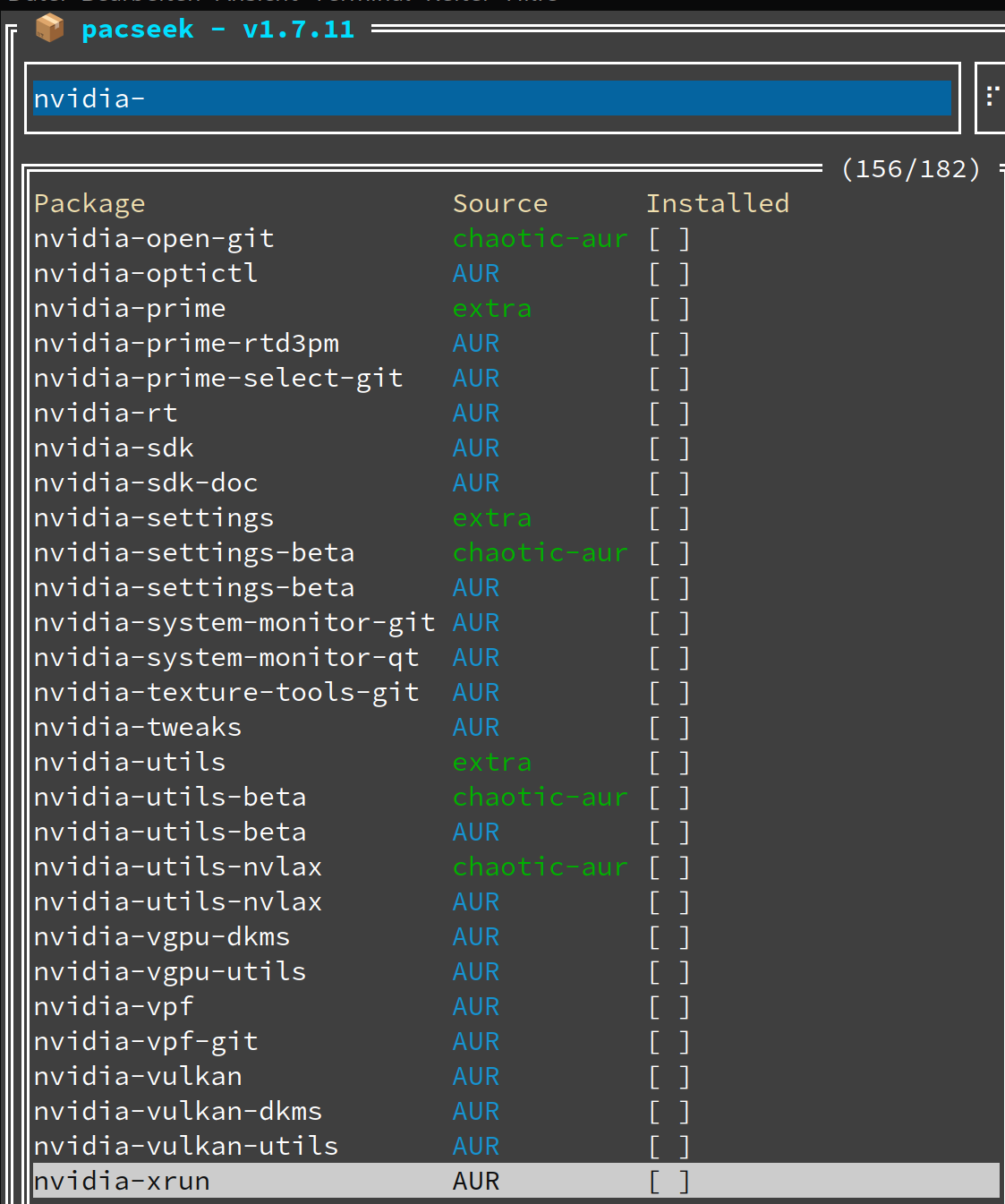Select the nvidia-system-monitor-git package name
Viewport: 1005px width, 1204px height.
tap(234, 623)
